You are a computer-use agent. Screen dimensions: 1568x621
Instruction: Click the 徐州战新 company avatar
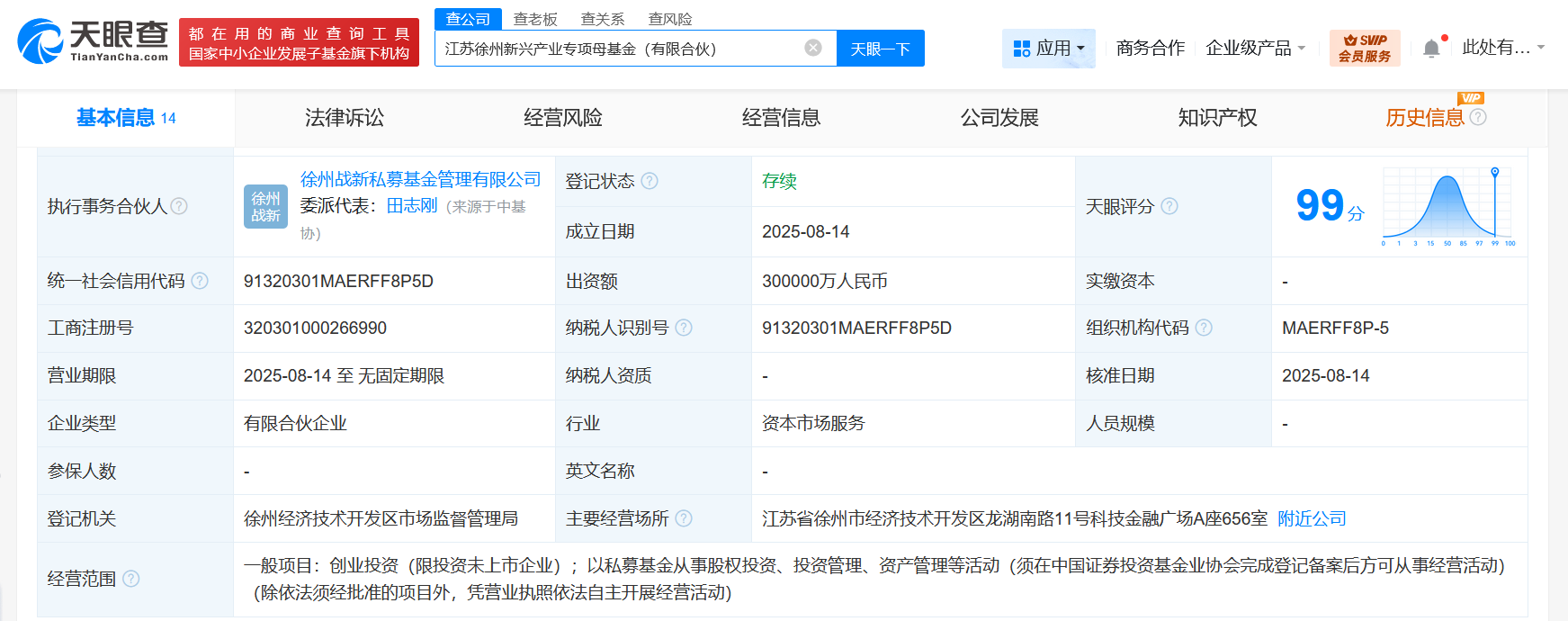(265, 206)
